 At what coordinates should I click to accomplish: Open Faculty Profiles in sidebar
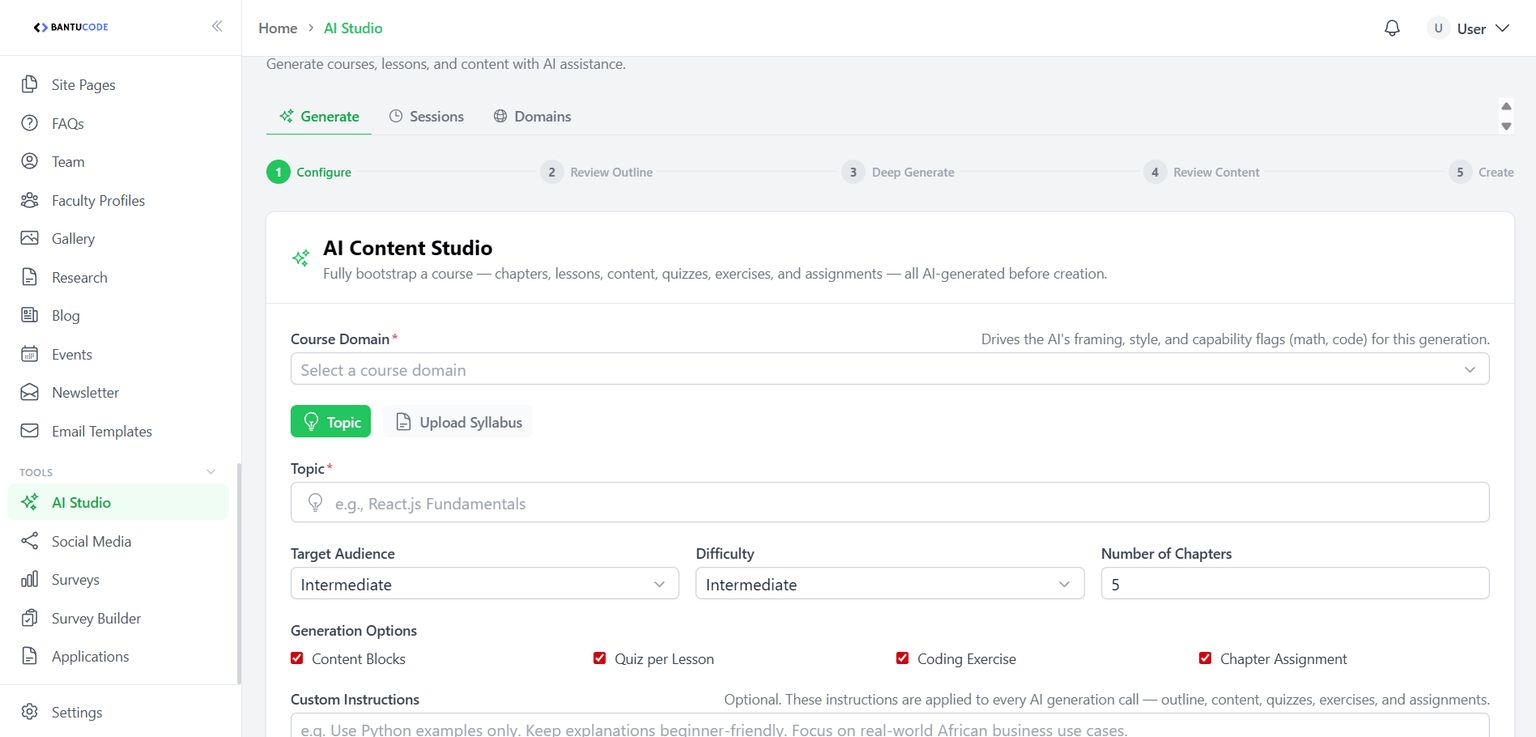[118, 200]
